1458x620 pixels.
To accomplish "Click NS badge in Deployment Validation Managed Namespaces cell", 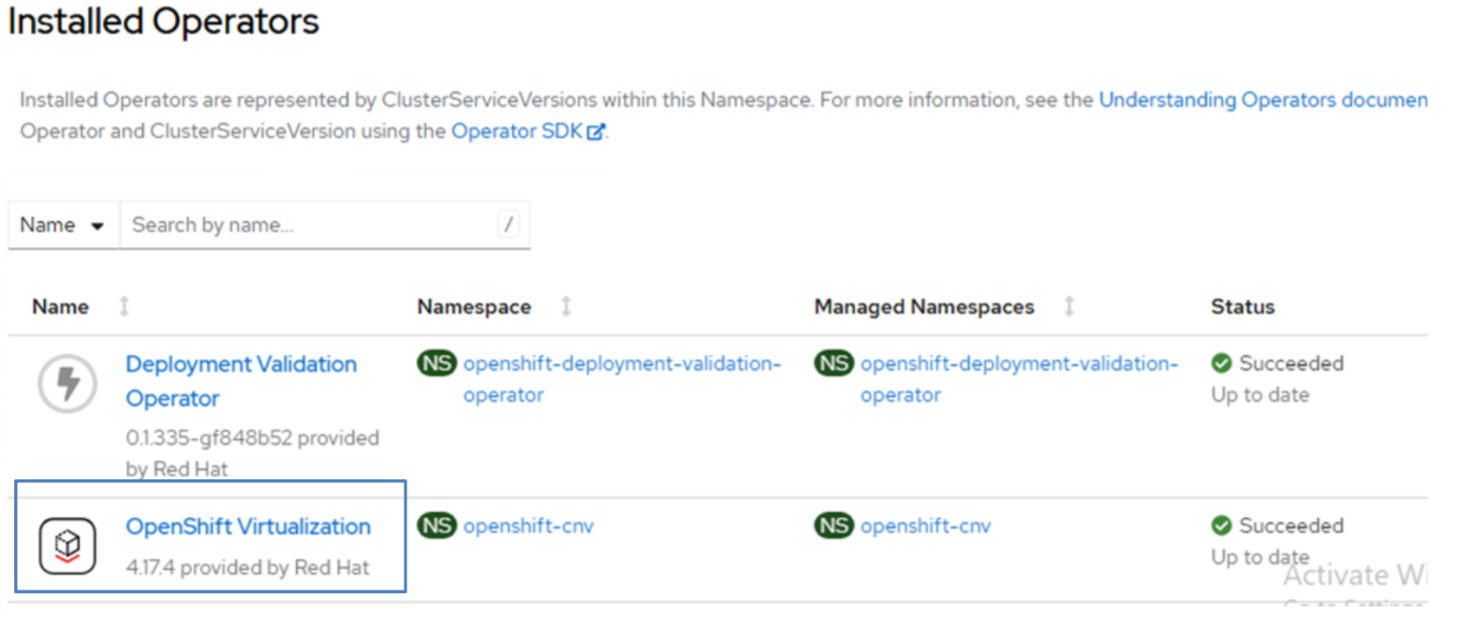I will pyautogui.click(x=834, y=364).
